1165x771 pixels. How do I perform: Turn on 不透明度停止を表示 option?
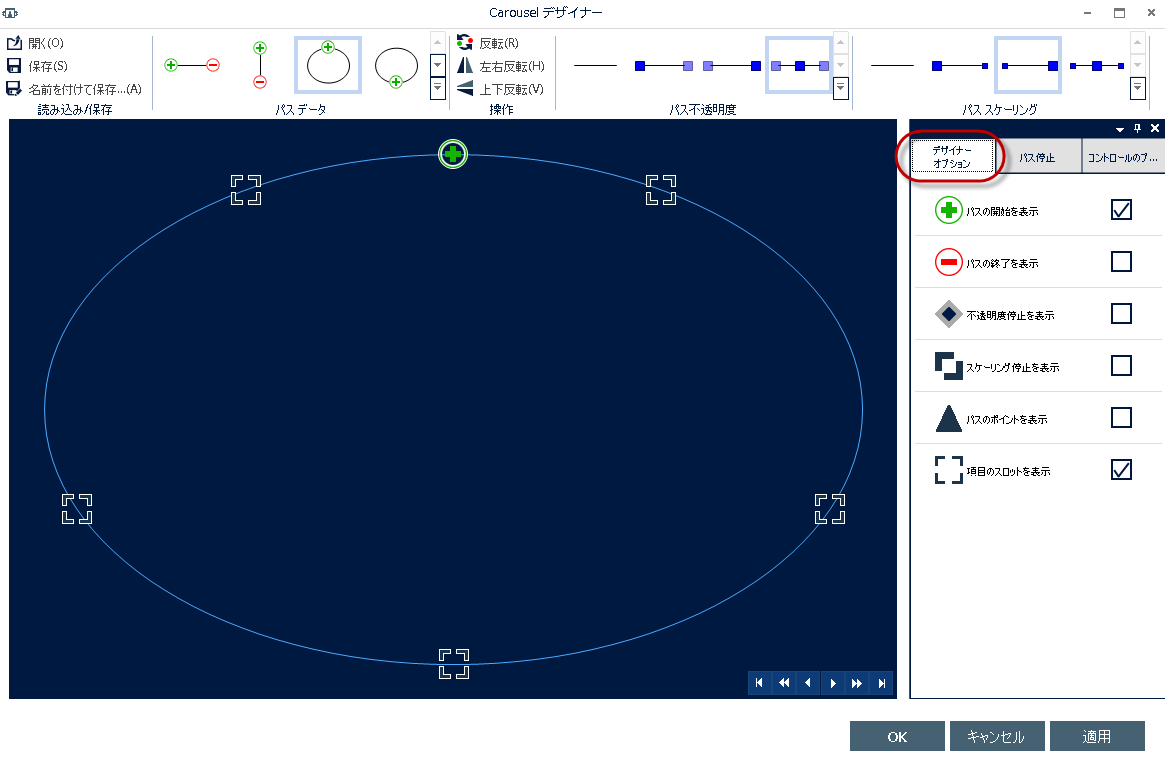(1121, 313)
